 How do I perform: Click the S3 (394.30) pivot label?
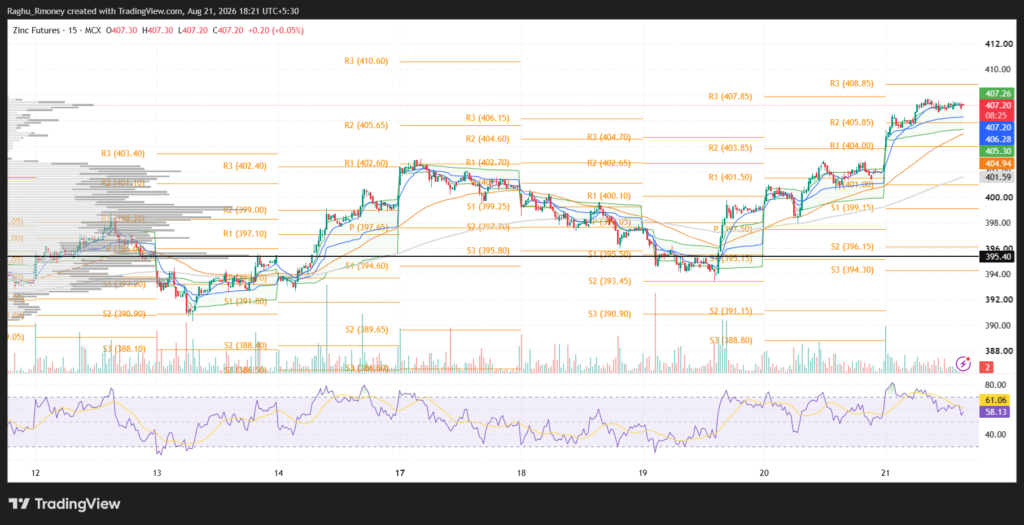(852, 270)
